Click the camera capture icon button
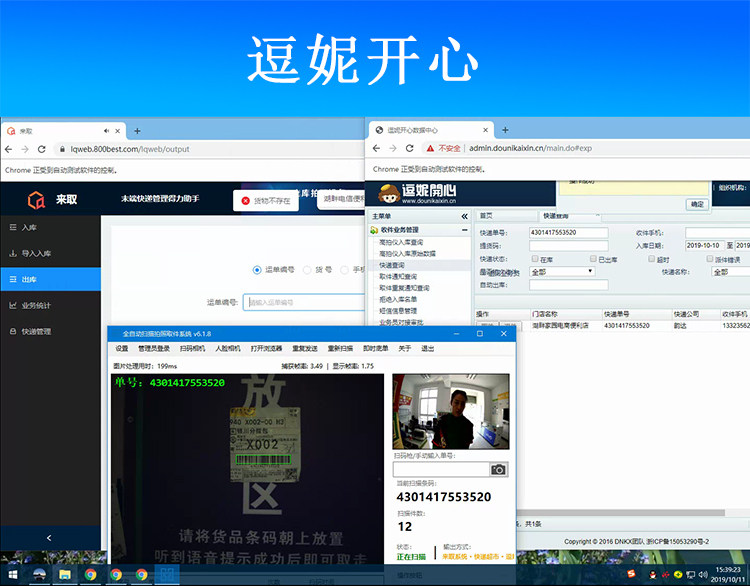 [x=498, y=470]
